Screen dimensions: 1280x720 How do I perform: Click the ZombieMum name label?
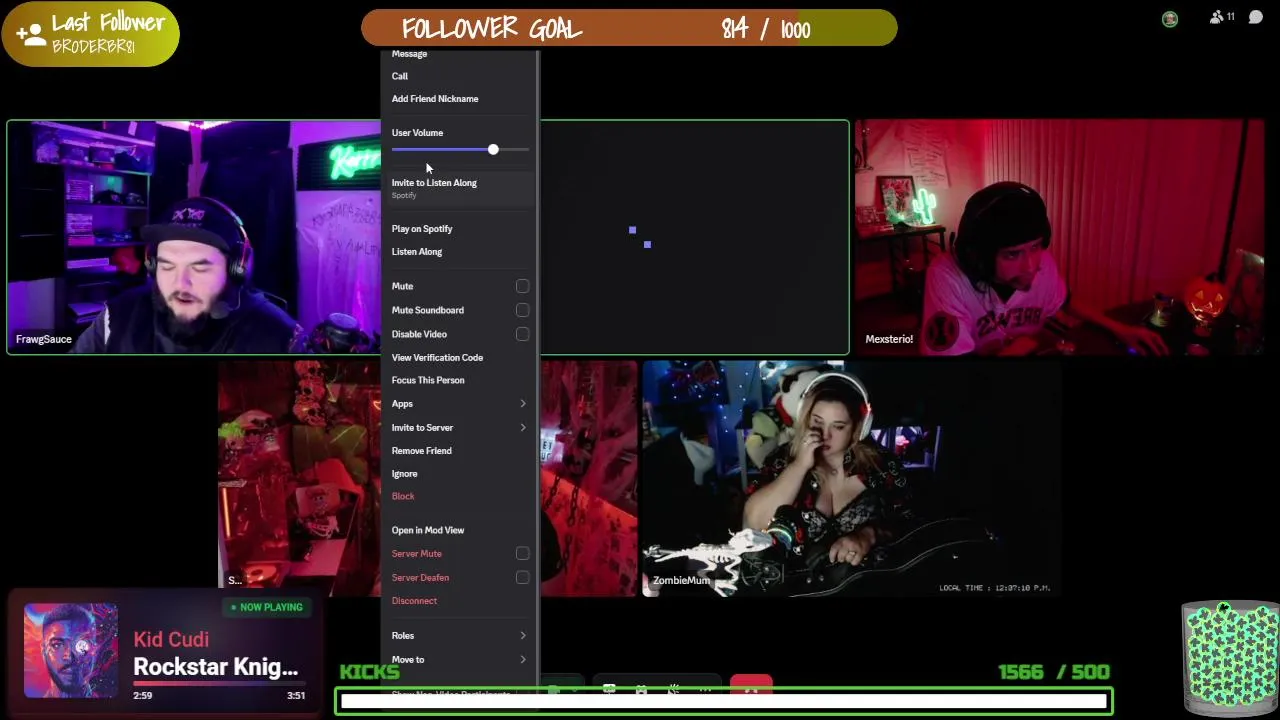pyautogui.click(x=681, y=580)
